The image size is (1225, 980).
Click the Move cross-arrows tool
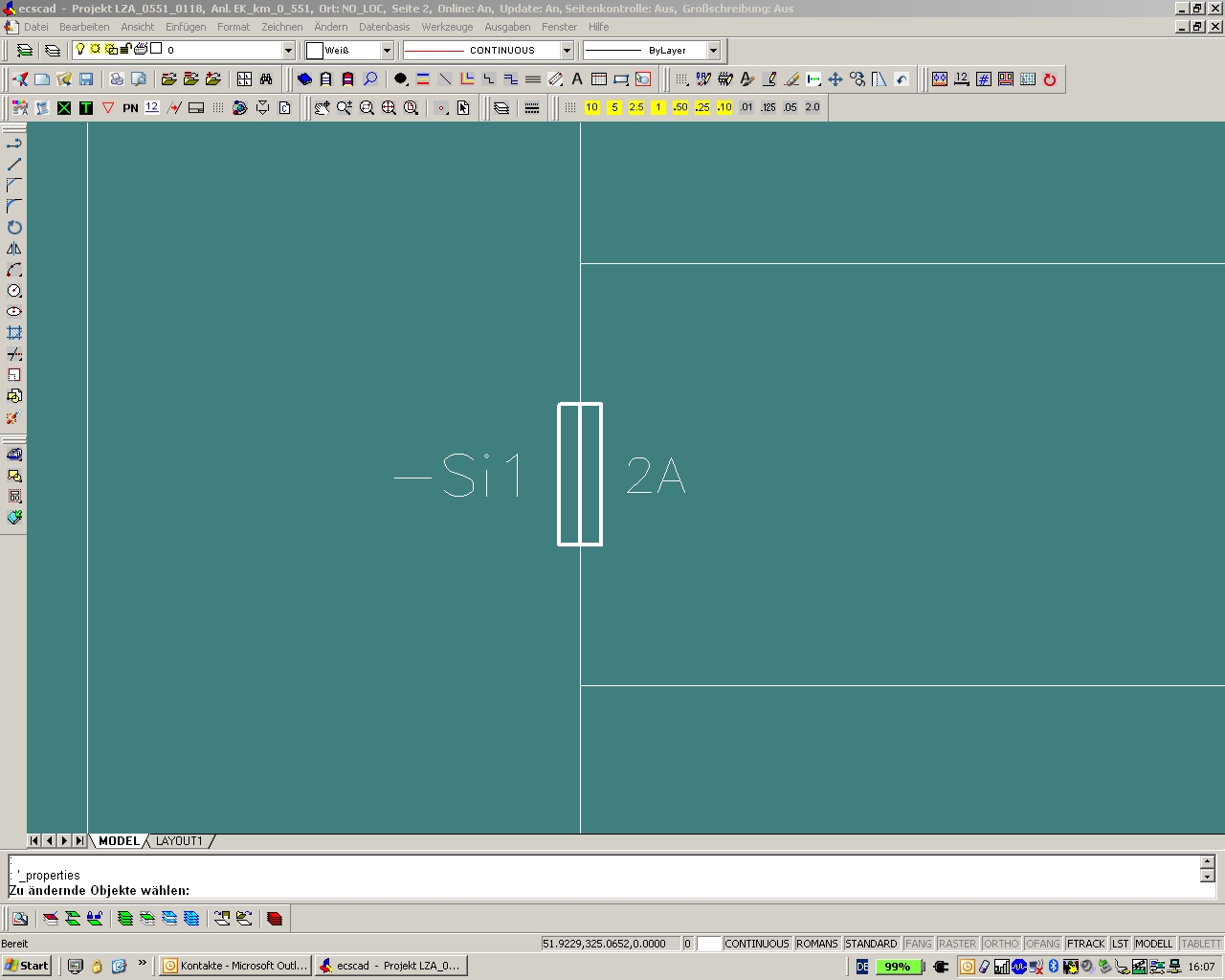pos(835,79)
